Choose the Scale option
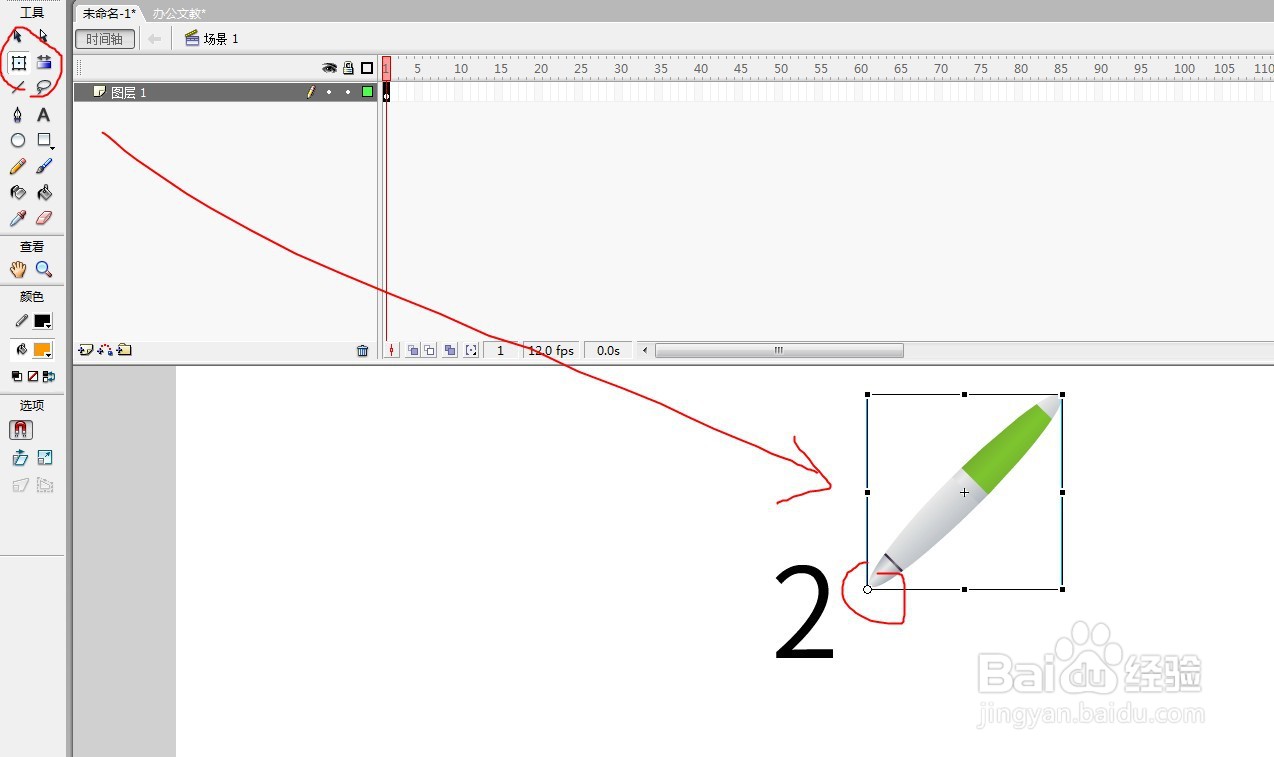 click(x=45, y=458)
